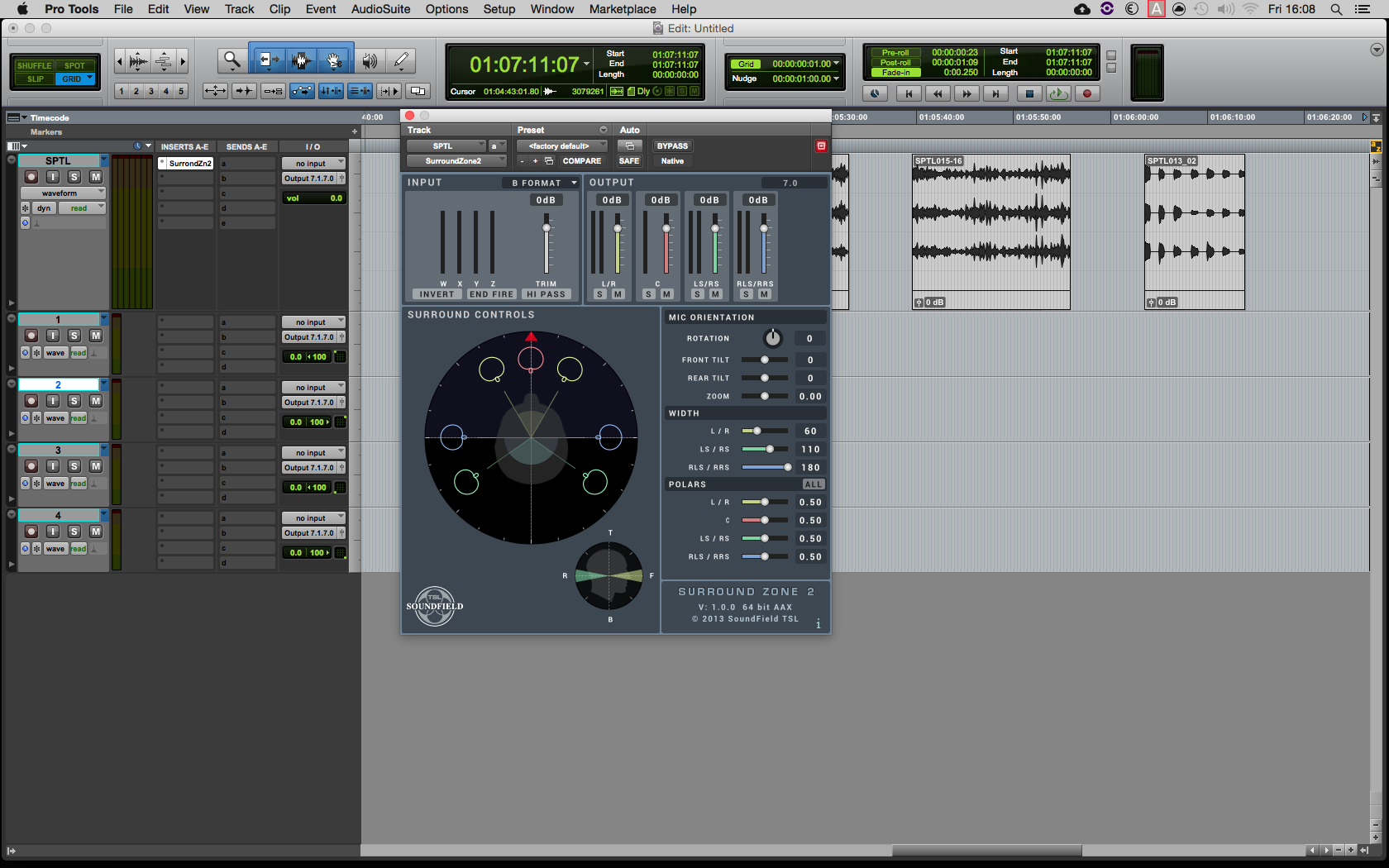Click the SoundField logo in plugin
The height and width of the screenshot is (868, 1389).
coord(435,606)
